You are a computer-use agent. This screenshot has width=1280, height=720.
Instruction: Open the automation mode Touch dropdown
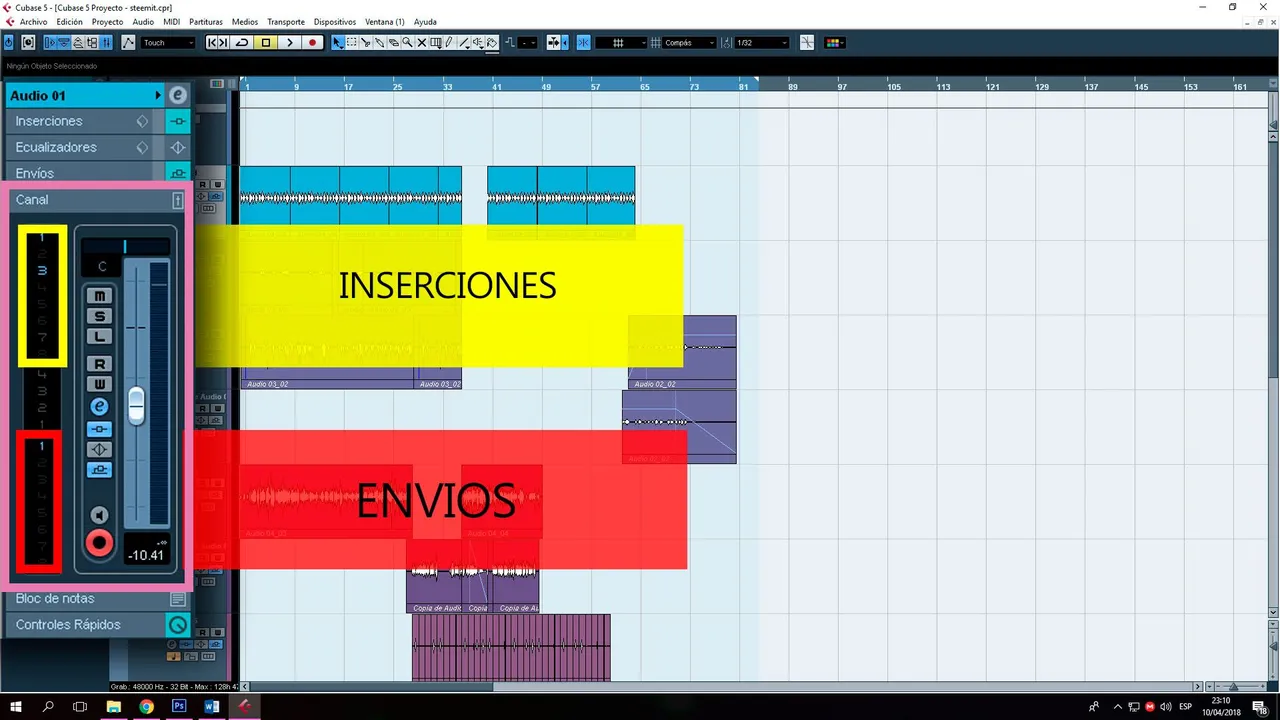pos(168,42)
